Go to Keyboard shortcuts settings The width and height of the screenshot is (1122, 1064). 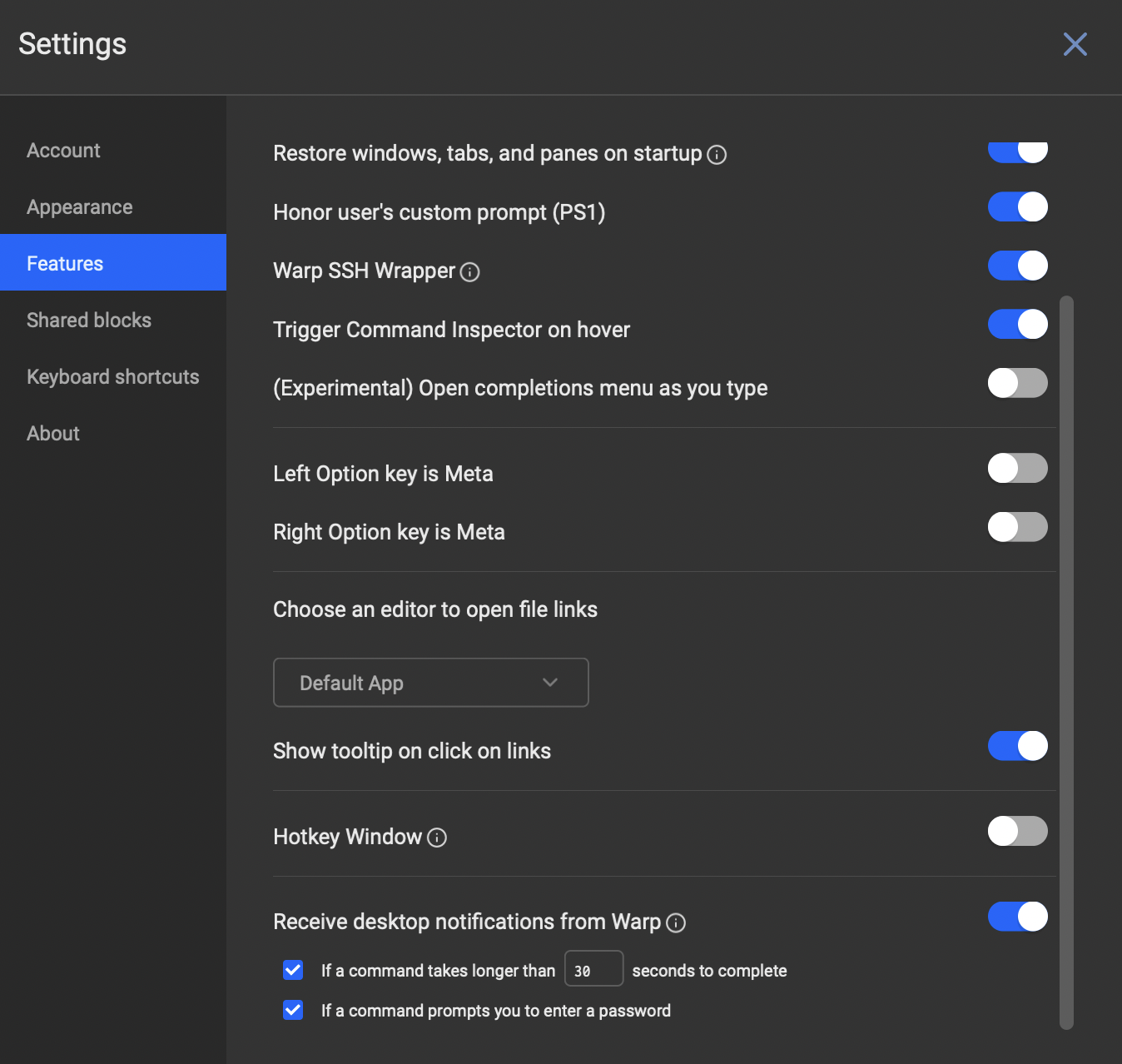point(113,377)
